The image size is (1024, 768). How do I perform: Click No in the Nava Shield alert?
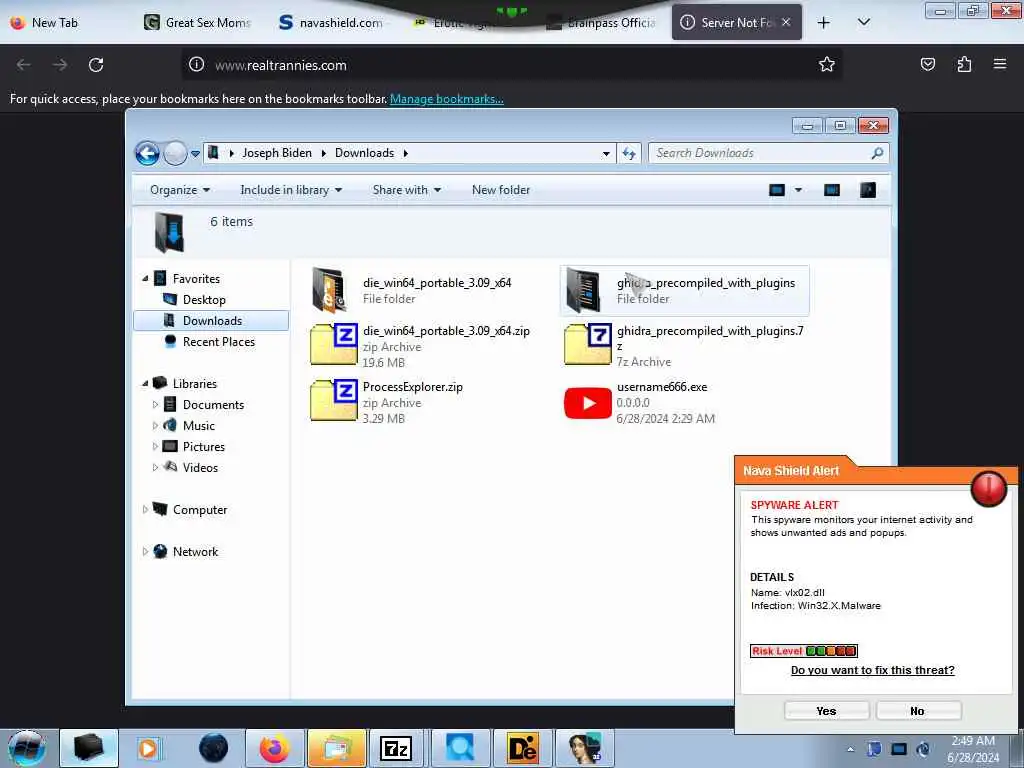(x=918, y=711)
